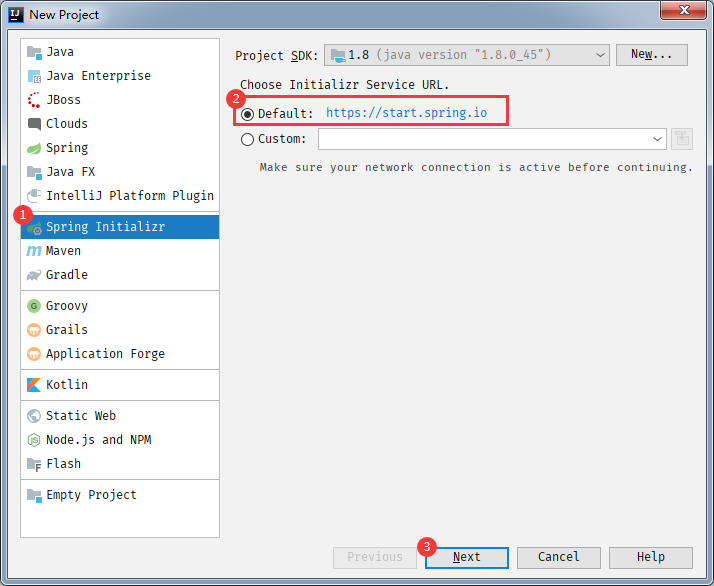Pick Clouds from the project list
The image size is (714, 586).
pos(67,124)
